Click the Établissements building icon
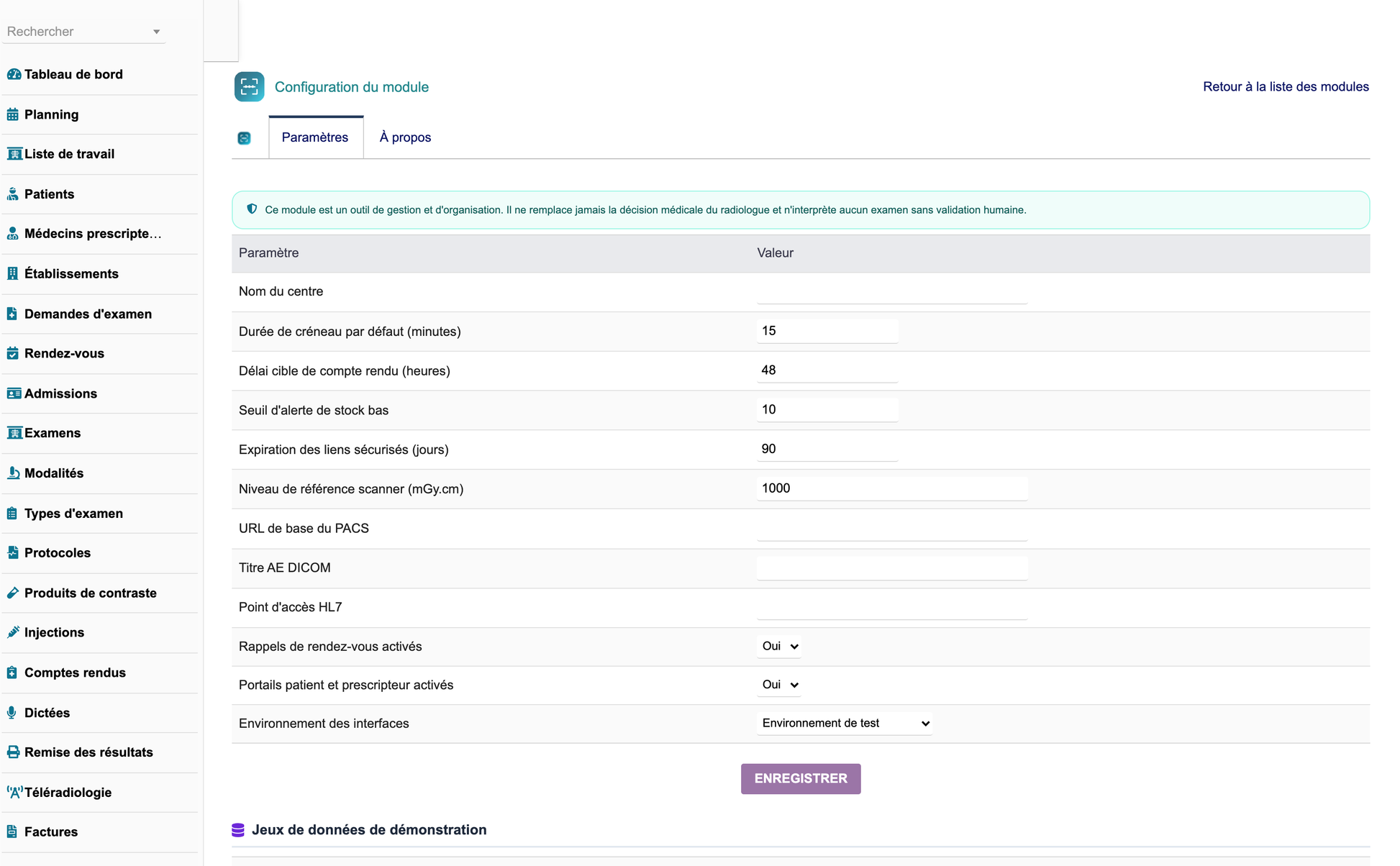 pyautogui.click(x=12, y=273)
